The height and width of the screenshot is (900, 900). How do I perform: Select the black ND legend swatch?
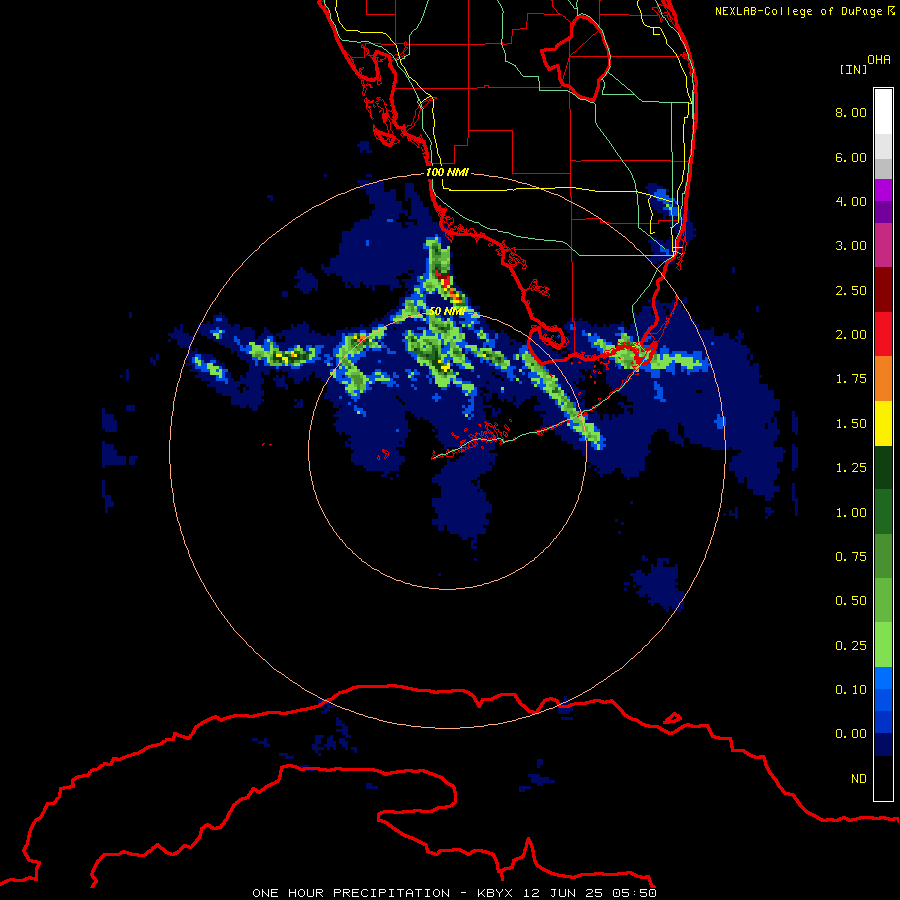(883, 778)
